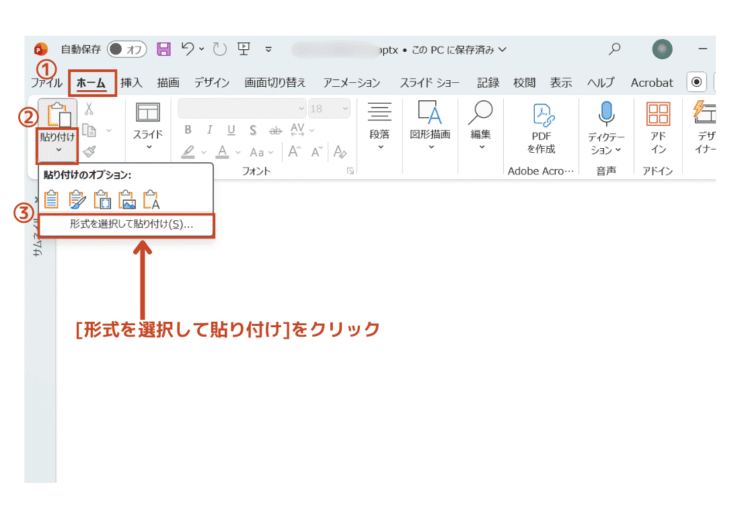Click the new スライド layout icon

[148, 113]
